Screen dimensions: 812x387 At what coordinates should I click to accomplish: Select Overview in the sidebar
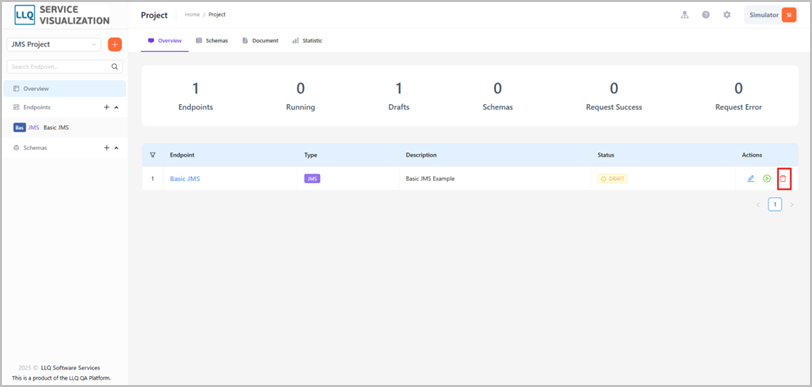[64, 89]
